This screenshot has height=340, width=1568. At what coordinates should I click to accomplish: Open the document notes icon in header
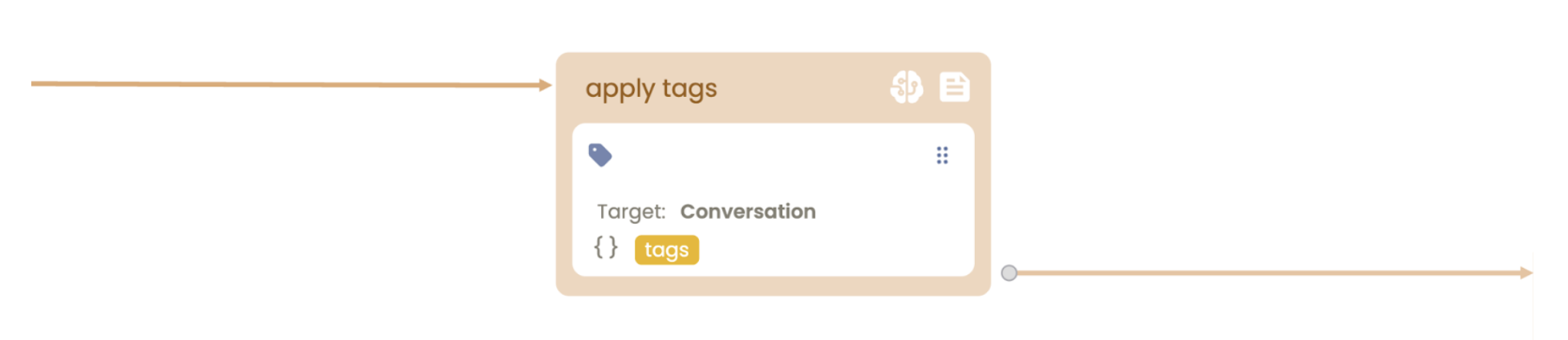[x=954, y=87]
